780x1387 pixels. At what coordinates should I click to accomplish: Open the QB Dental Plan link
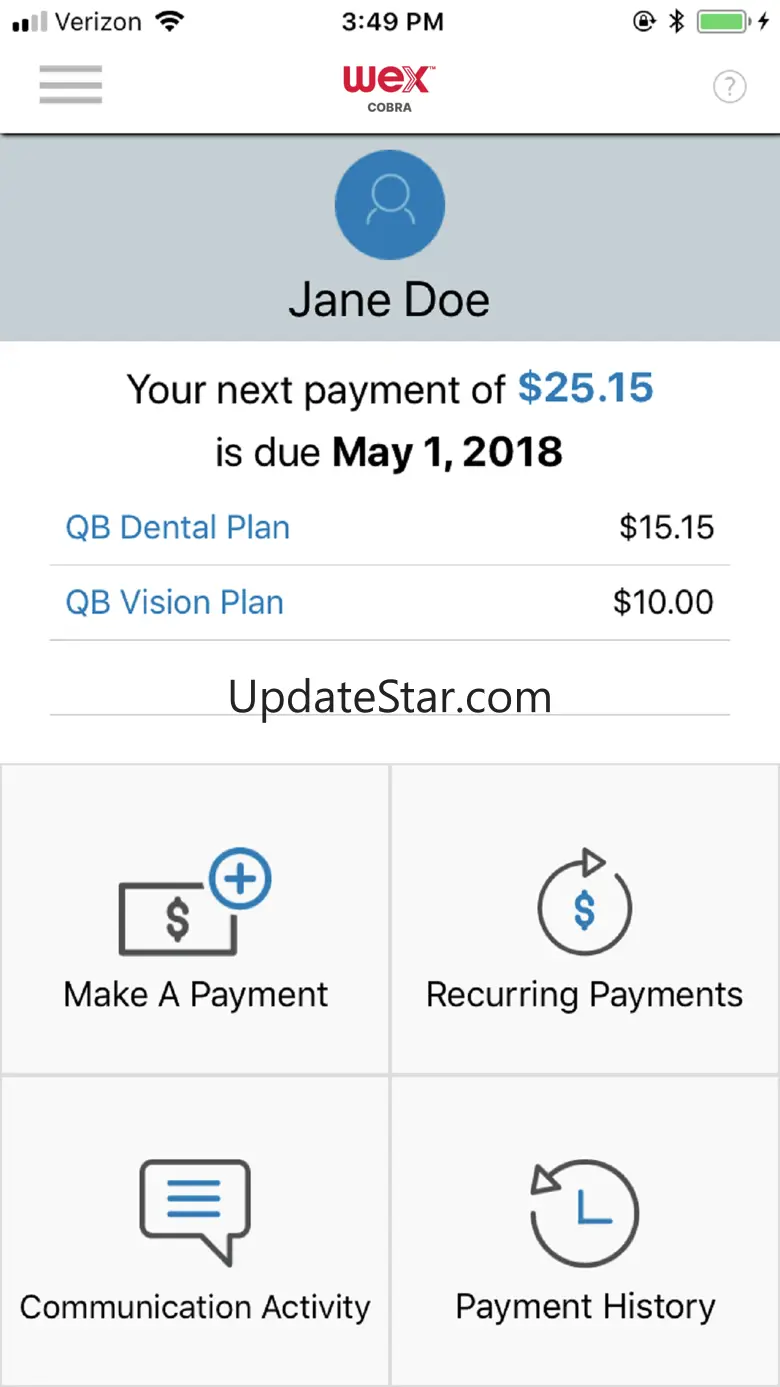pos(178,527)
